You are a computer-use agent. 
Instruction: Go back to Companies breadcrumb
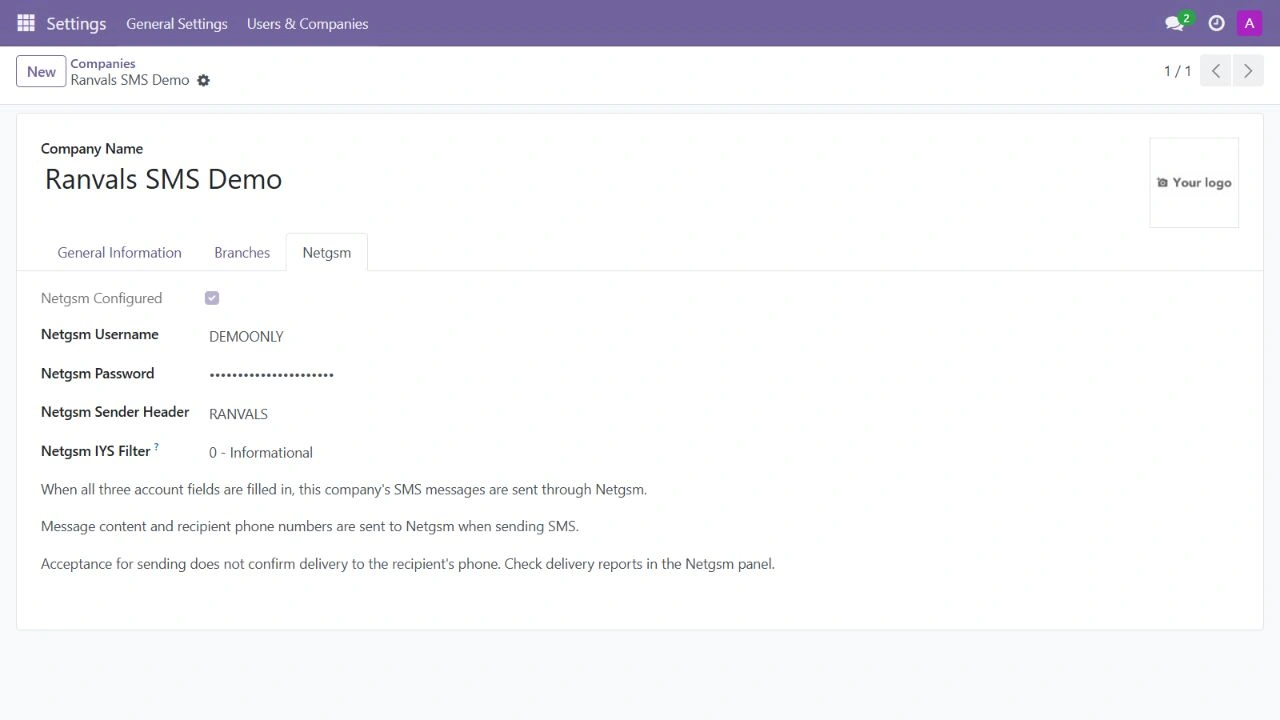[x=103, y=63]
